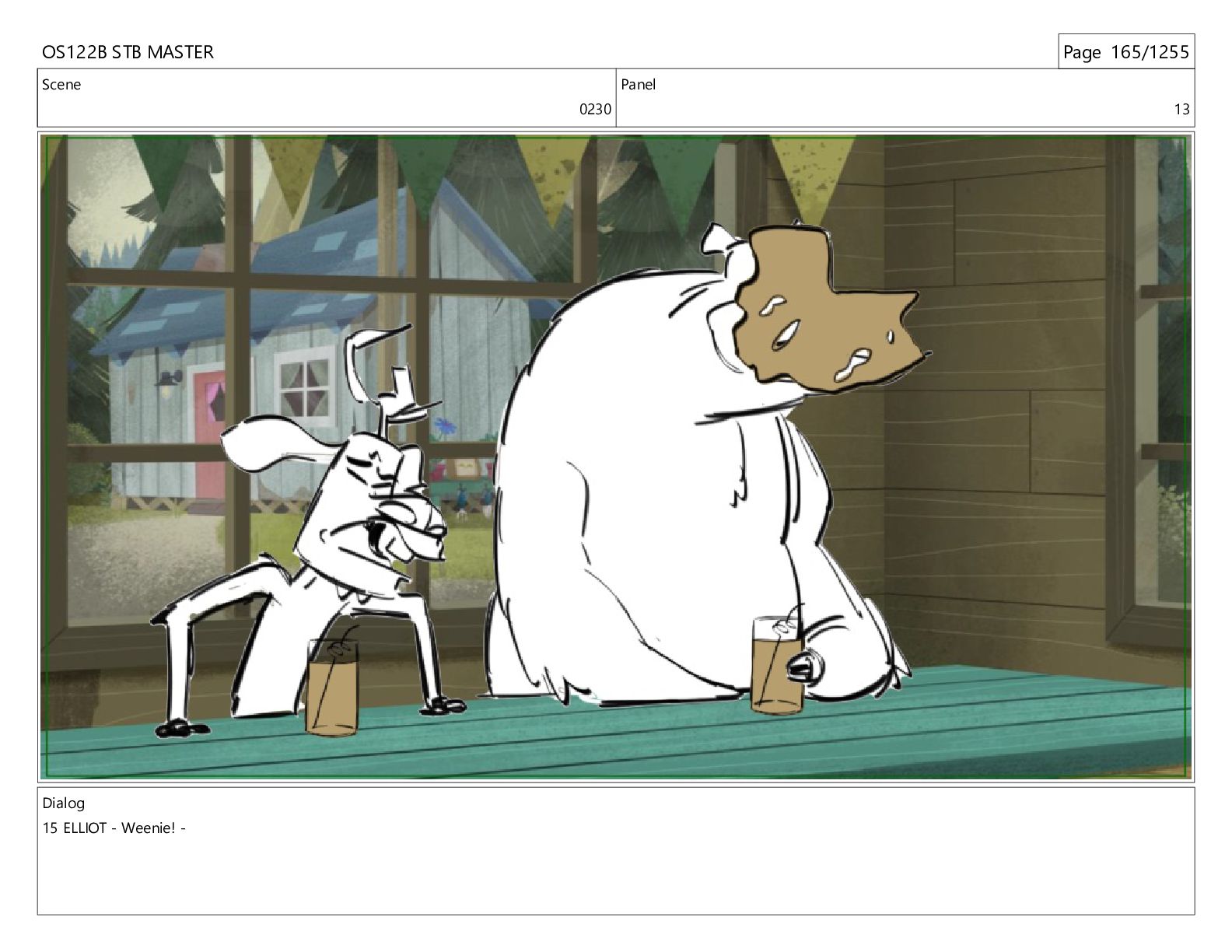Click the 'Page 165/1255' page indicator

click(1125, 52)
